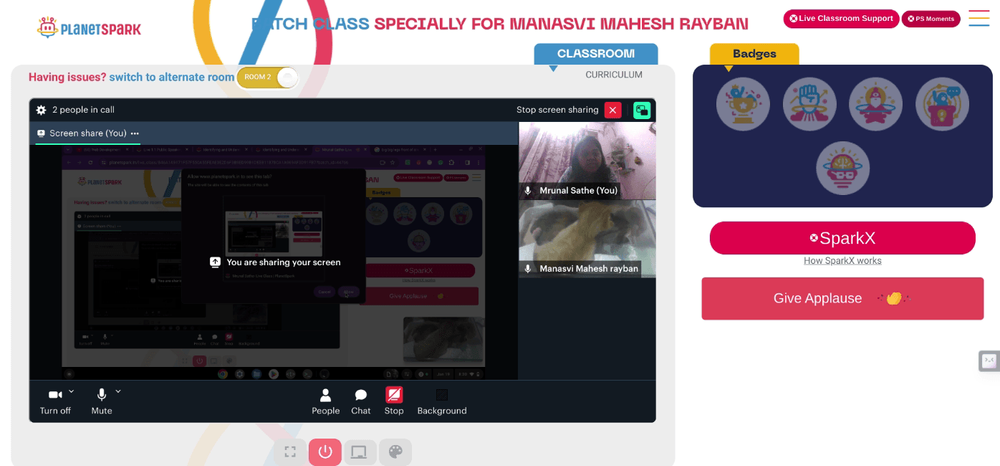The width and height of the screenshot is (1000, 466).
Task: Click microphone icon on Mrunal Sathe tile
Action: (528, 191)
